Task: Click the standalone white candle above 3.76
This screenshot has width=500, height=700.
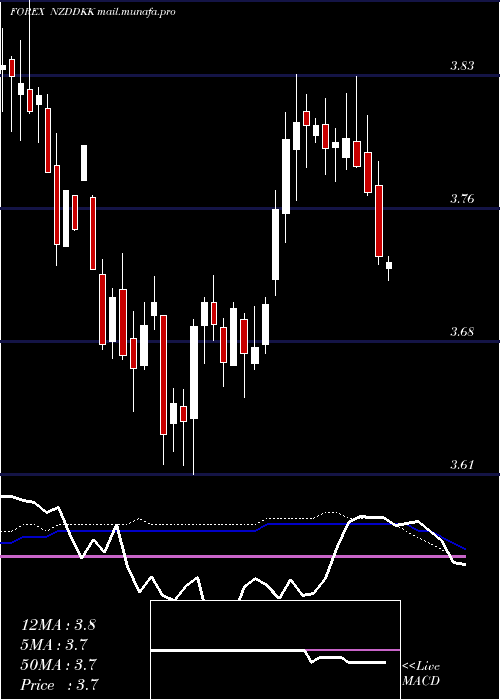Action: click(x=84, y=163)
